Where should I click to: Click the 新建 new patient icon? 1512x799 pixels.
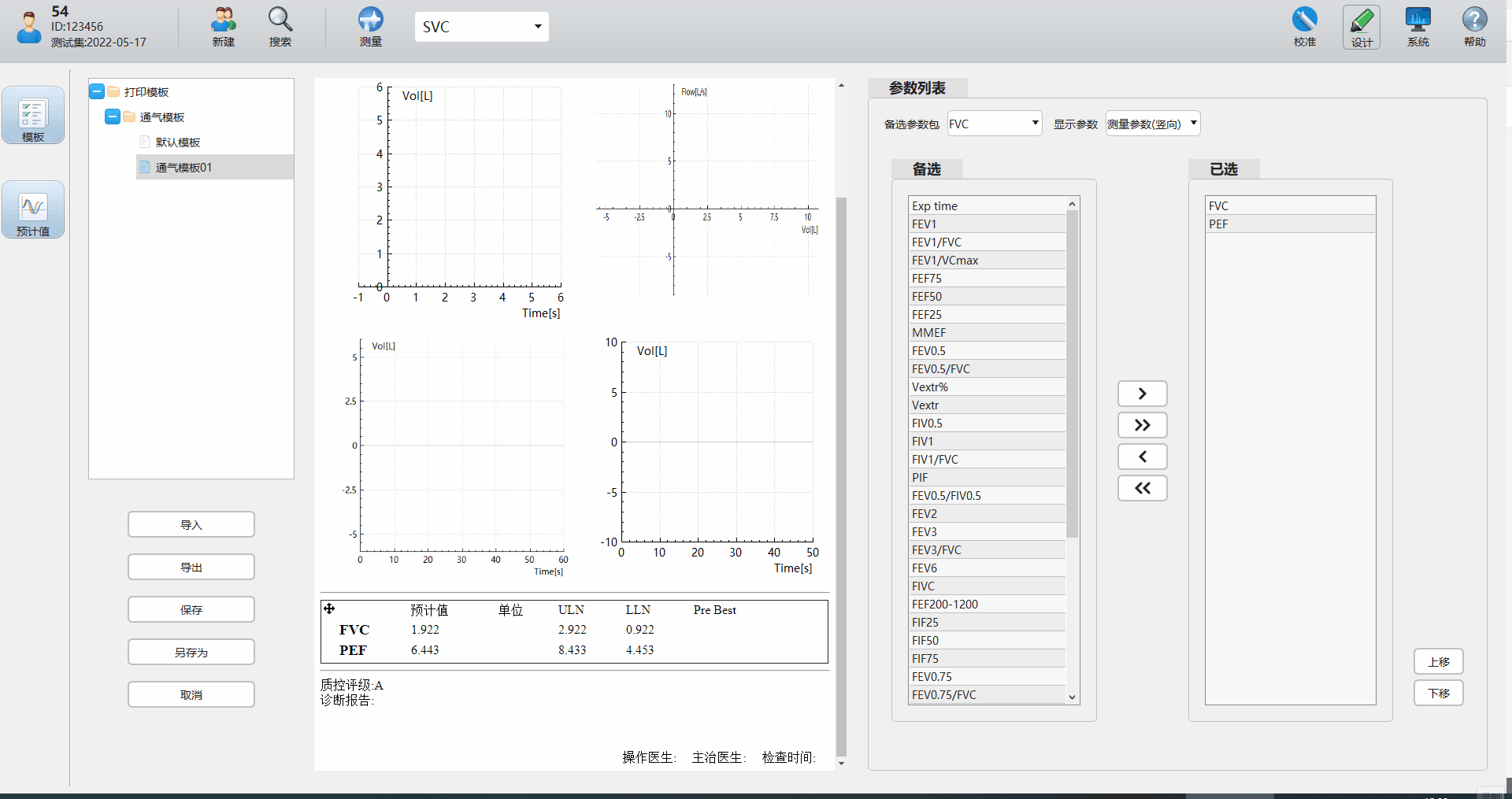click(x=224, y=27)
